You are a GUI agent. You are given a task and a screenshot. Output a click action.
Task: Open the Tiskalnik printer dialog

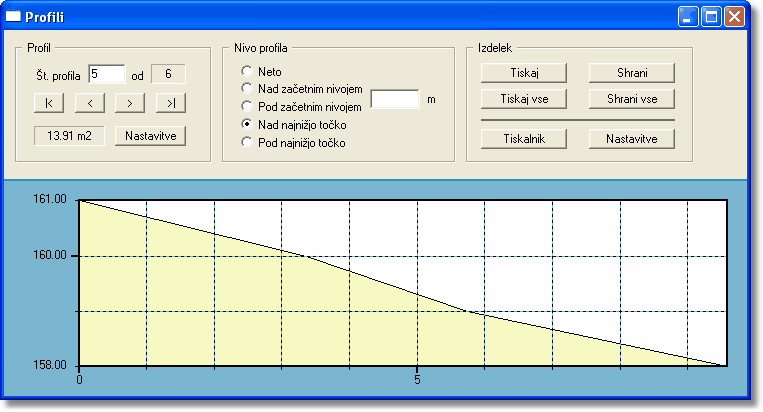click(524, 139)
